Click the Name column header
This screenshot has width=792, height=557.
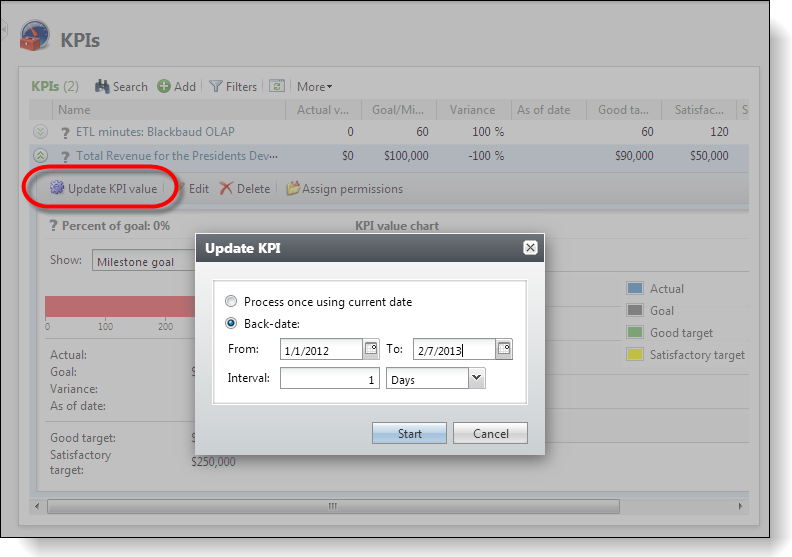pos(74,110)
